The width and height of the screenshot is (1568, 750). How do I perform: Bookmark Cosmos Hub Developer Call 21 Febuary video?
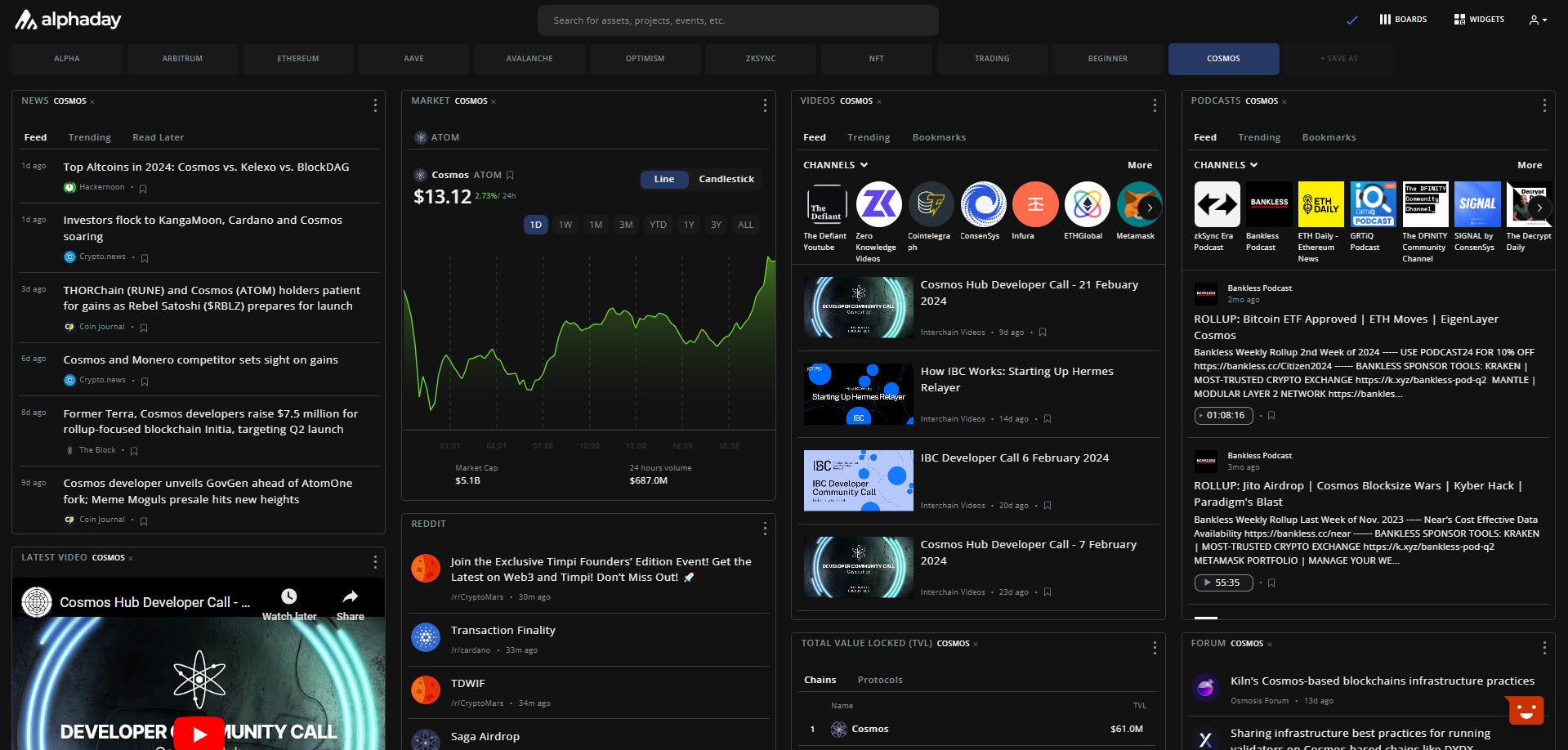click(x=1043, y=333)
